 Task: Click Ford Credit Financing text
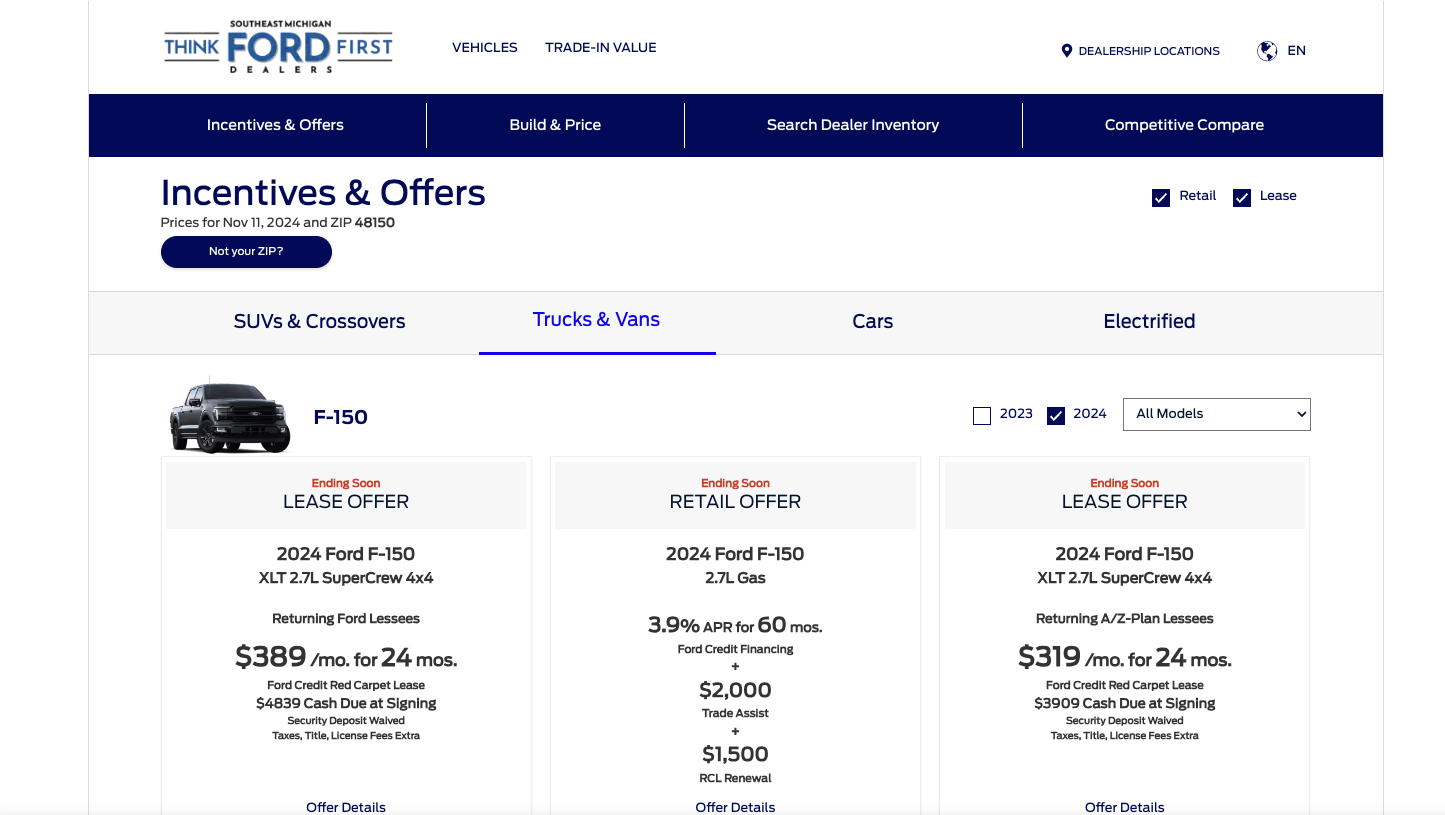[x=735, y=649]
